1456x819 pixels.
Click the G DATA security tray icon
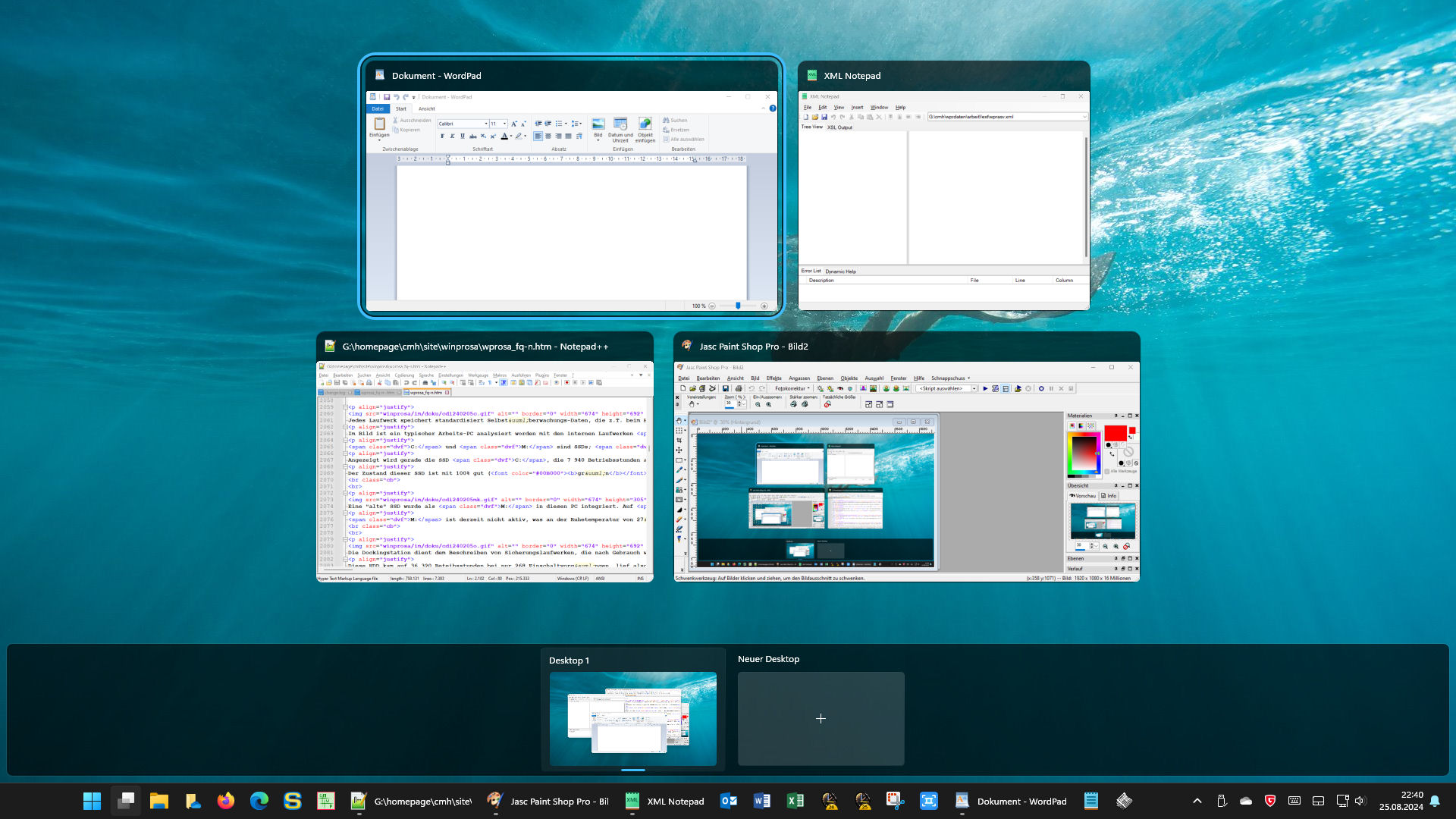click(x=1270, y=801)
